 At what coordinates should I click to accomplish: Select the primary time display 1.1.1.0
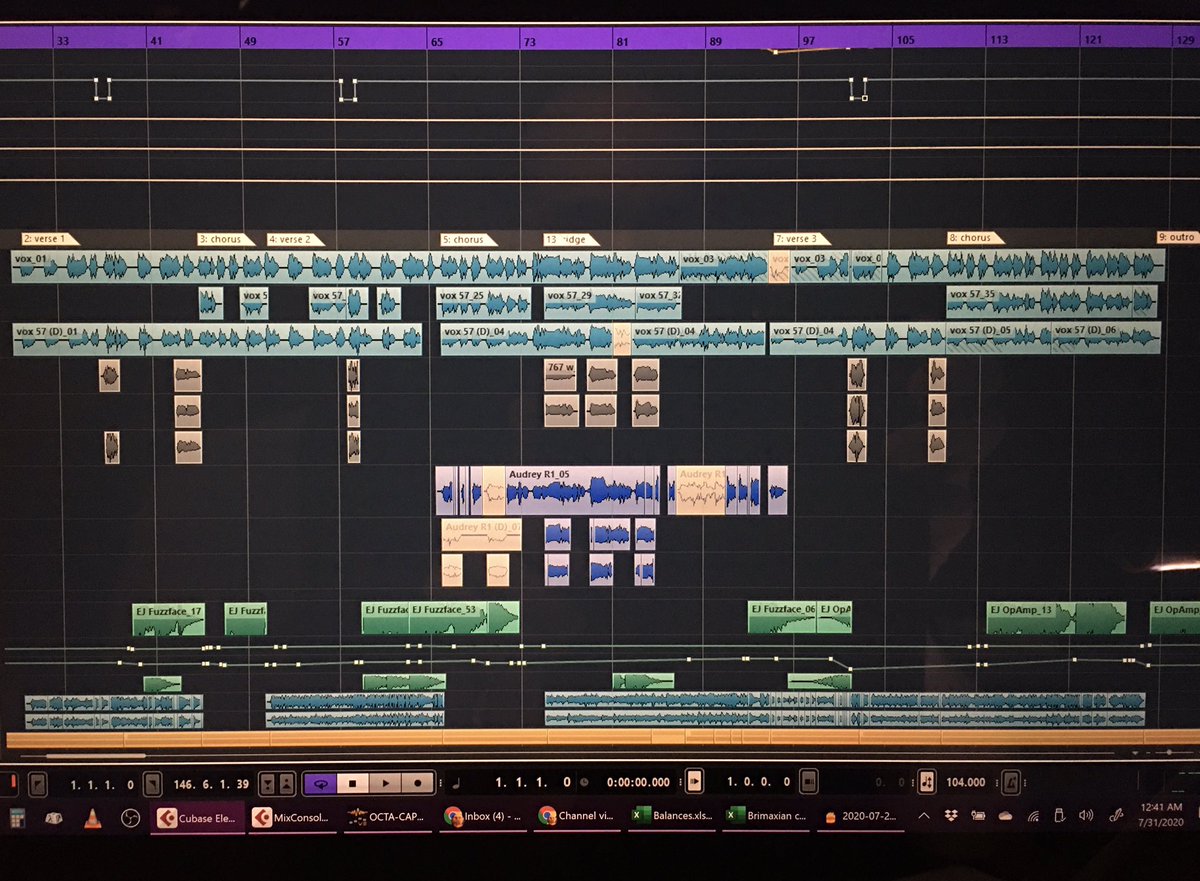tap(533, 782)
